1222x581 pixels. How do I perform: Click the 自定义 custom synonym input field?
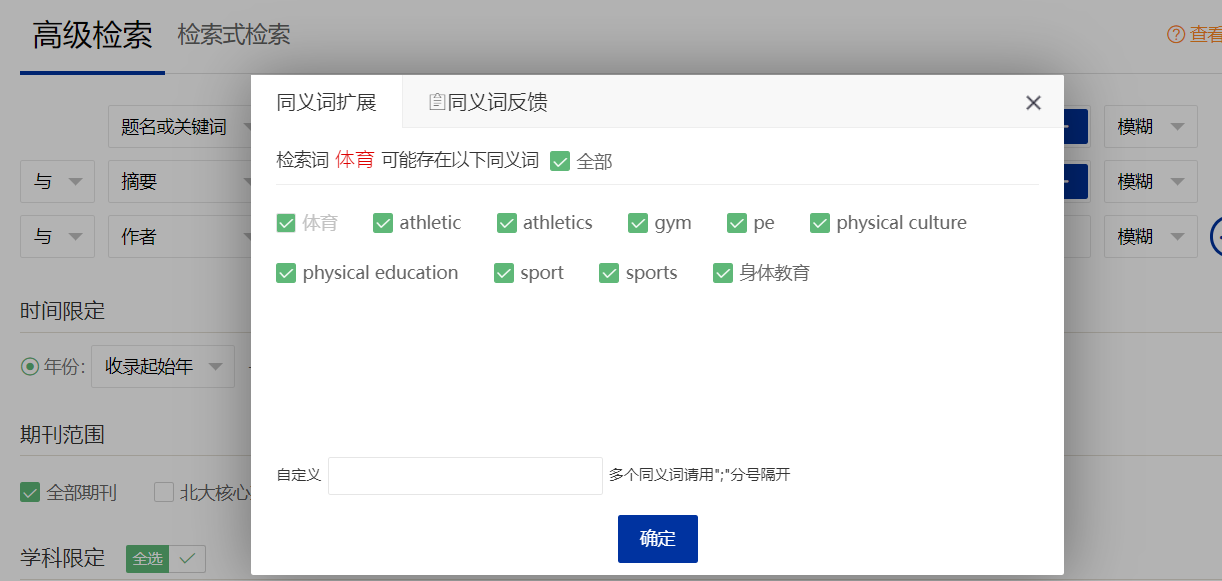pyautogui.click(x=465, y=476)
